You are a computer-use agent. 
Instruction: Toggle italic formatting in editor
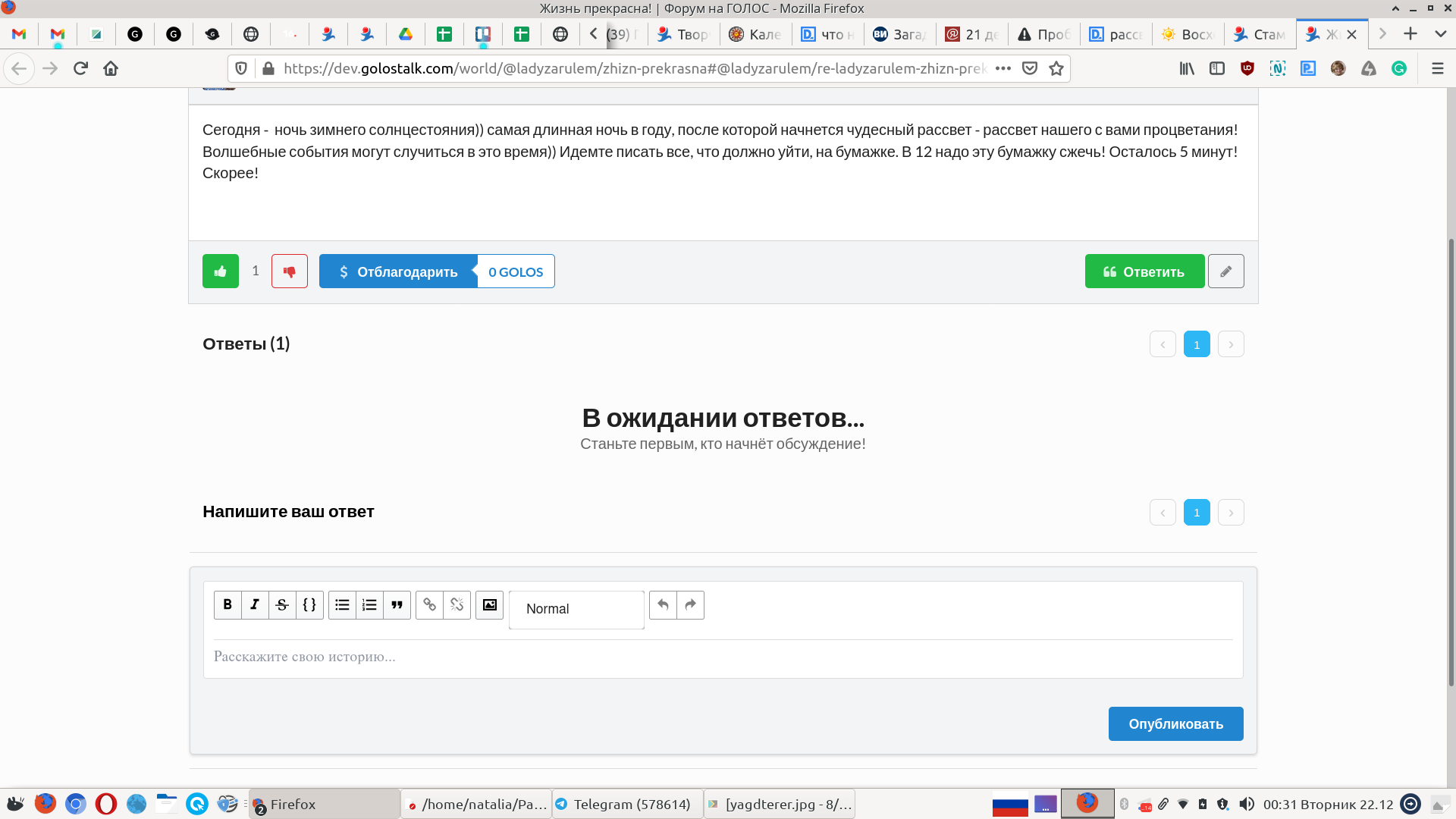(x=255, y=605)
